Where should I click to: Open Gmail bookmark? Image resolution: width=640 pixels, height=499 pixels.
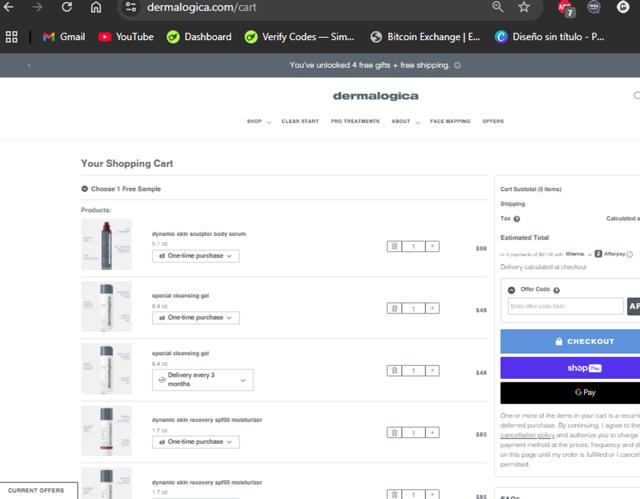click(64, 37)
